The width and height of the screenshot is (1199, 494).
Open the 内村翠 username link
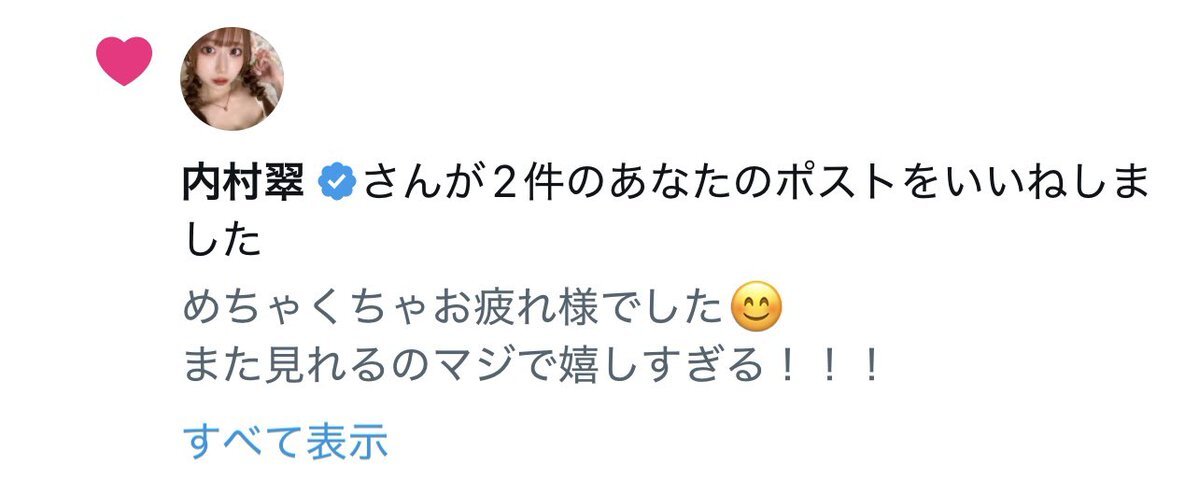[x=245, y=184]
